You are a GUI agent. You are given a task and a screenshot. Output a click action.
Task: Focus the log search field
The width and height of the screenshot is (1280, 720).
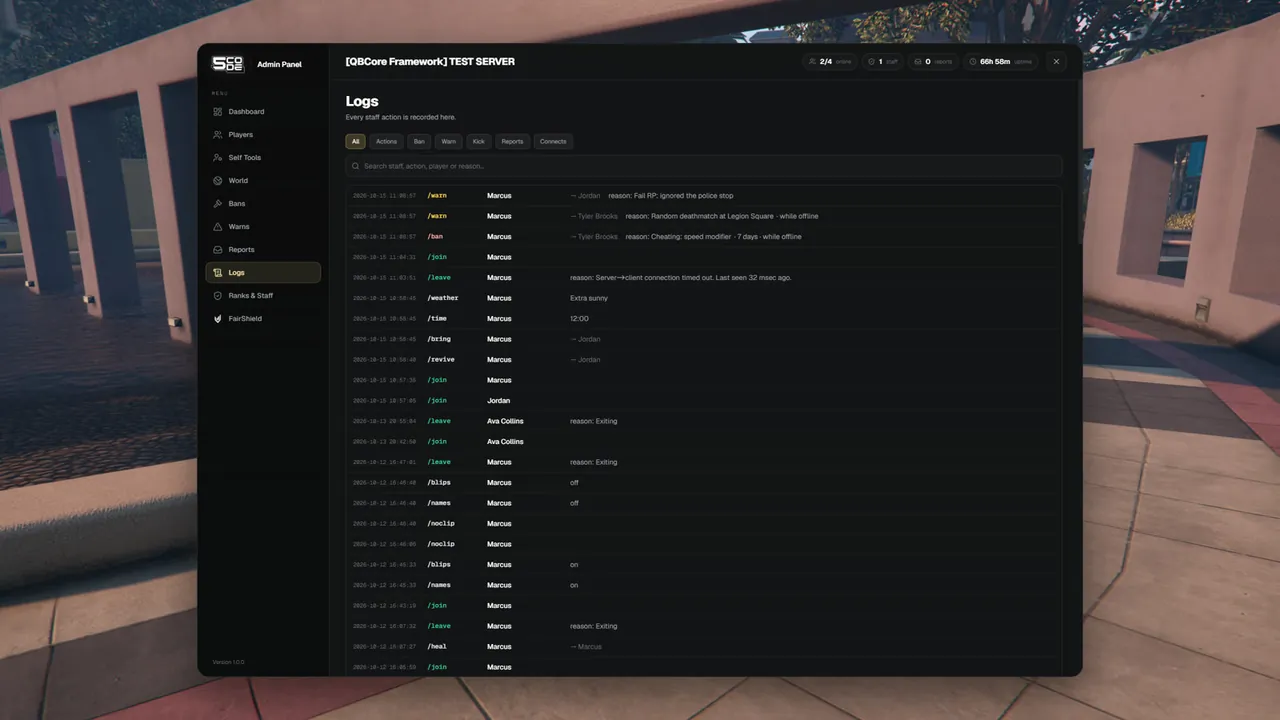703,166
